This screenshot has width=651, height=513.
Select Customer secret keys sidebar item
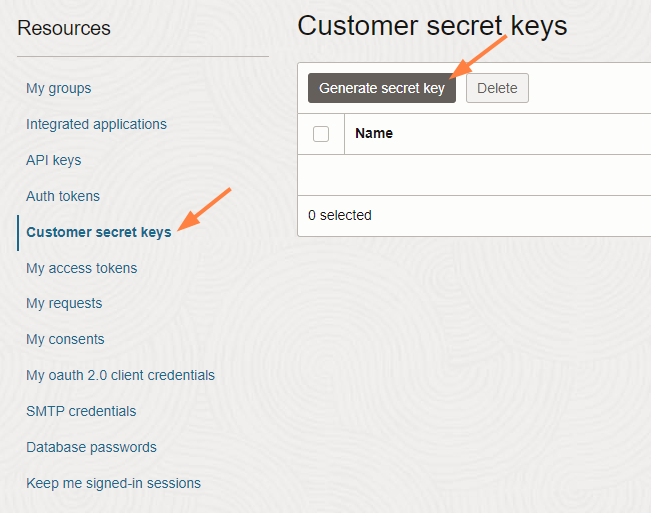(x=98, y=232)
